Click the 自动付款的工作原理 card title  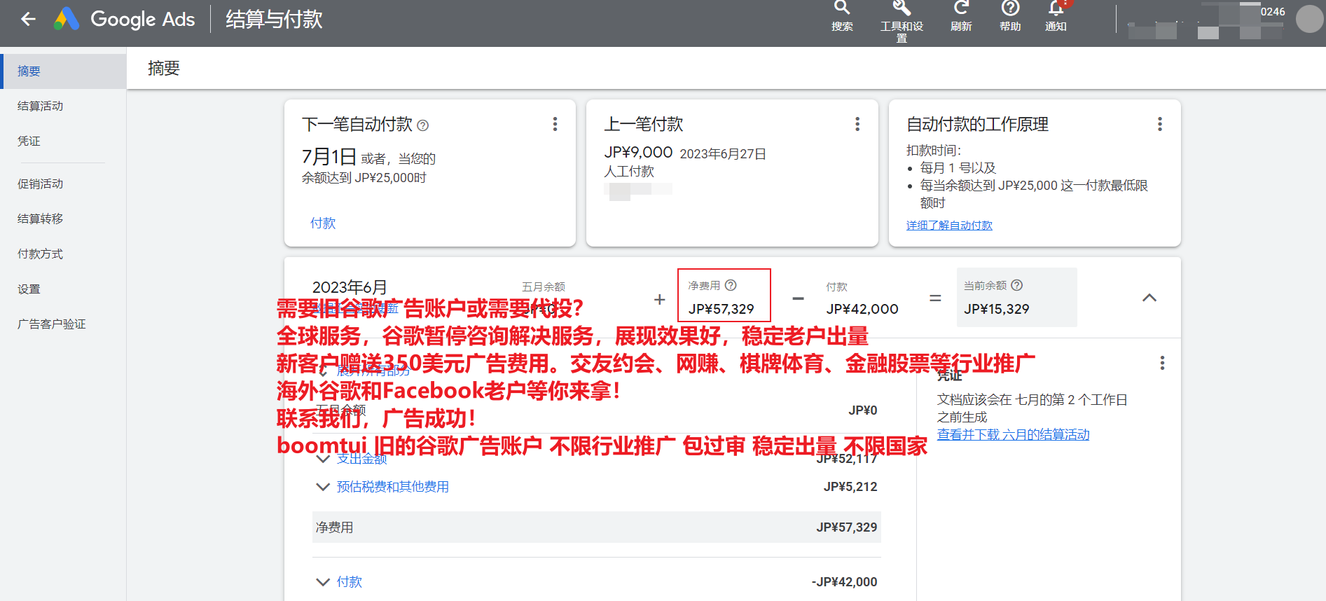(977, 125)
